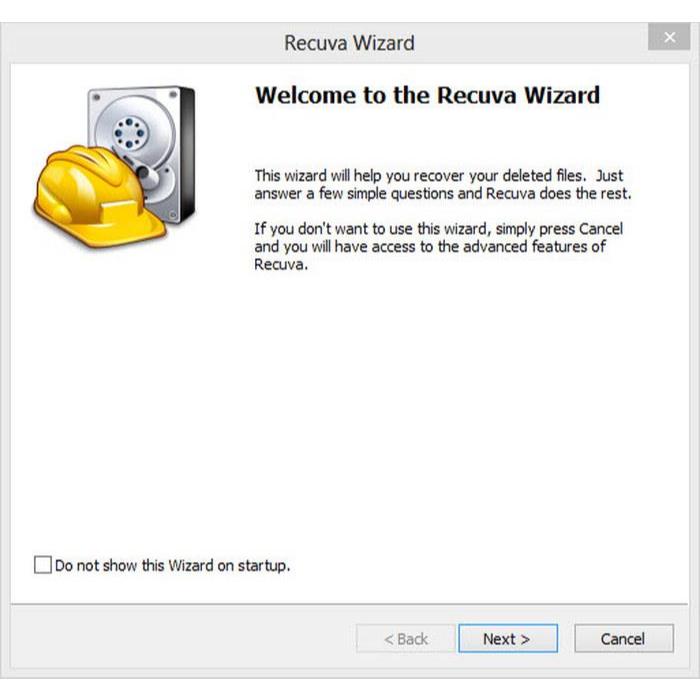
Task: Click the black side edge of the hard drive
Action: click(188, 152)
